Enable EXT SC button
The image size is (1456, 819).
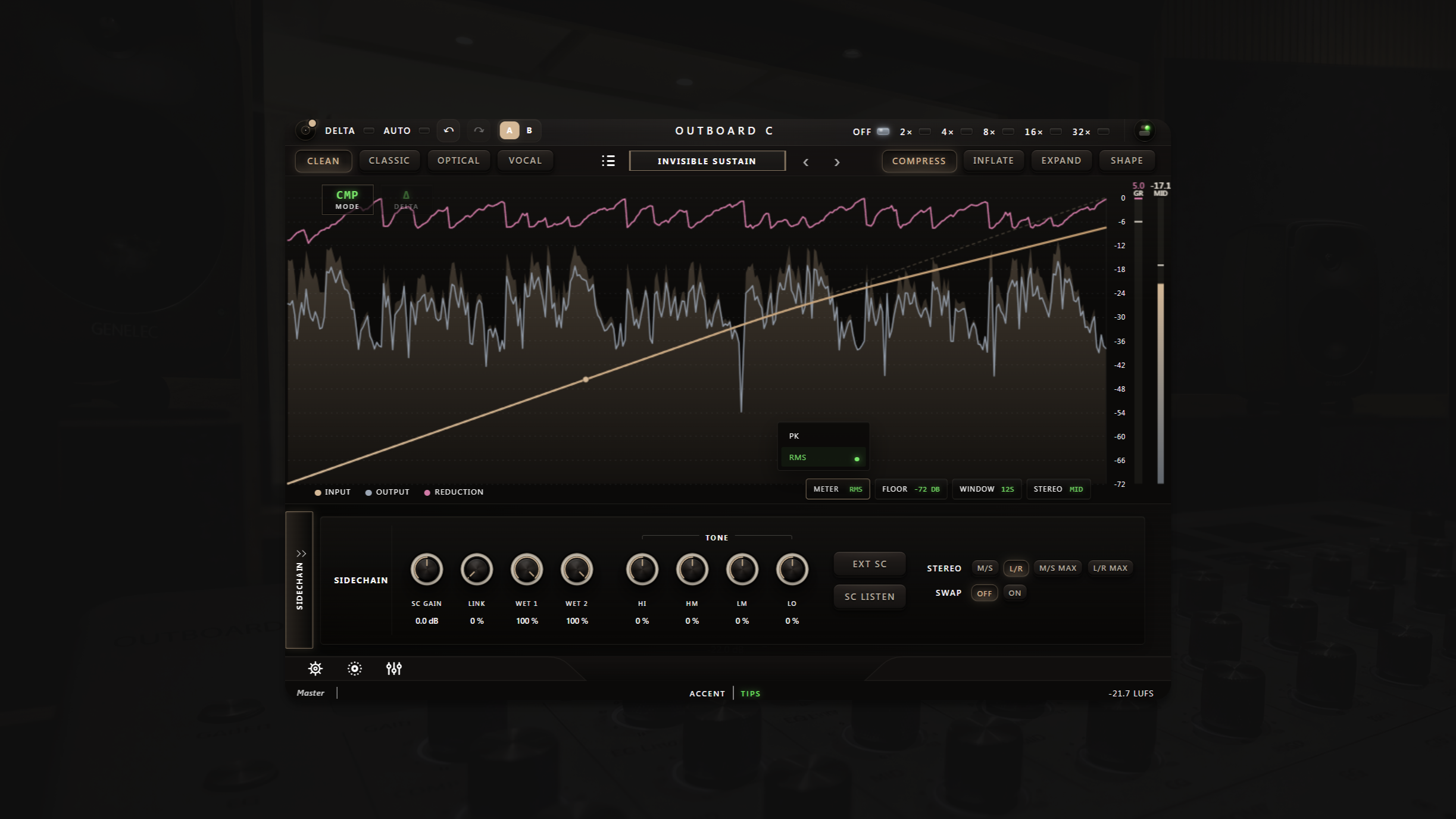pos(870,564)
